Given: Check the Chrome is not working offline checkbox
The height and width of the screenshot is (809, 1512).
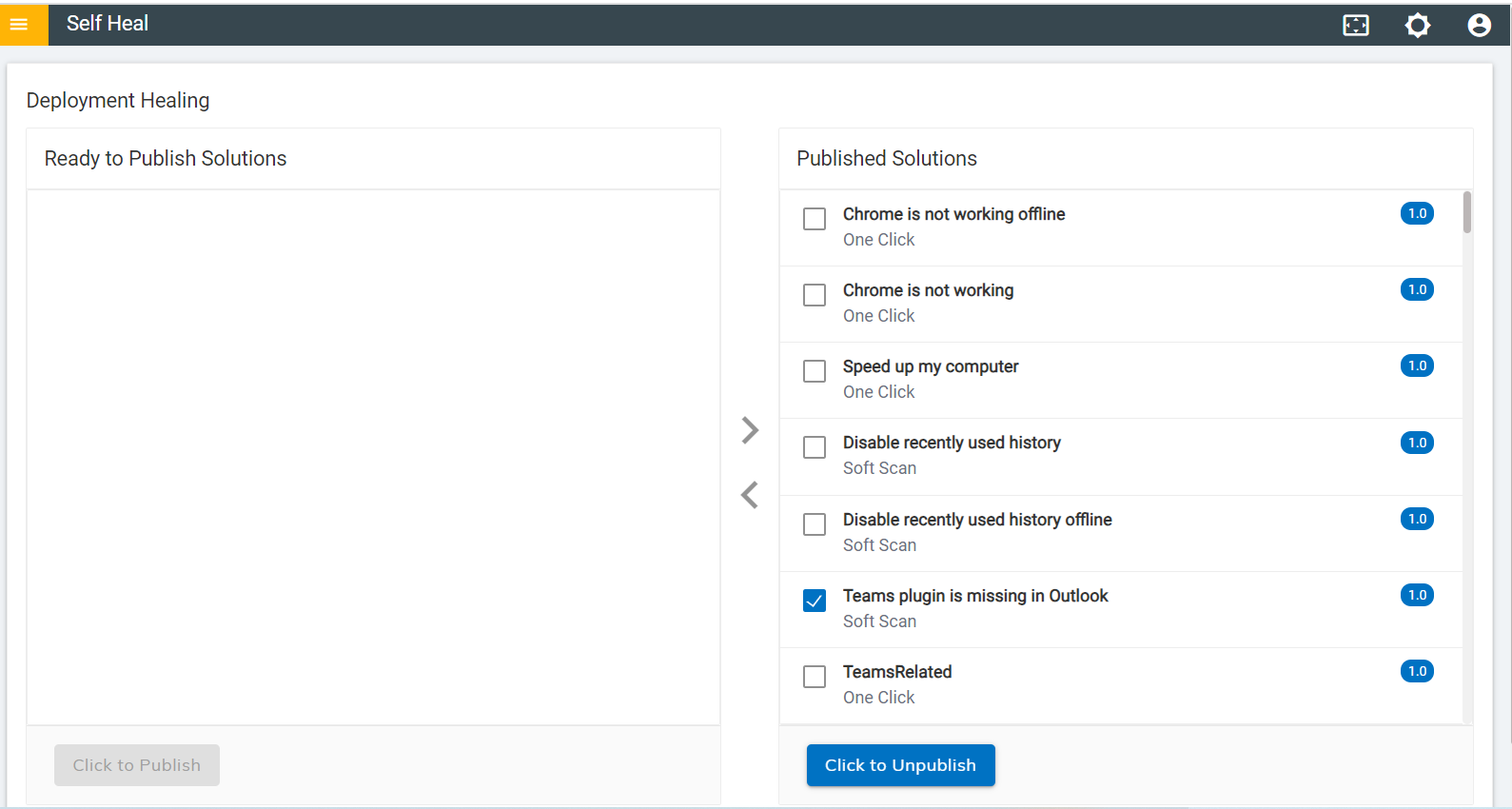Looking at the screenshot, I should tap(815, 219).
